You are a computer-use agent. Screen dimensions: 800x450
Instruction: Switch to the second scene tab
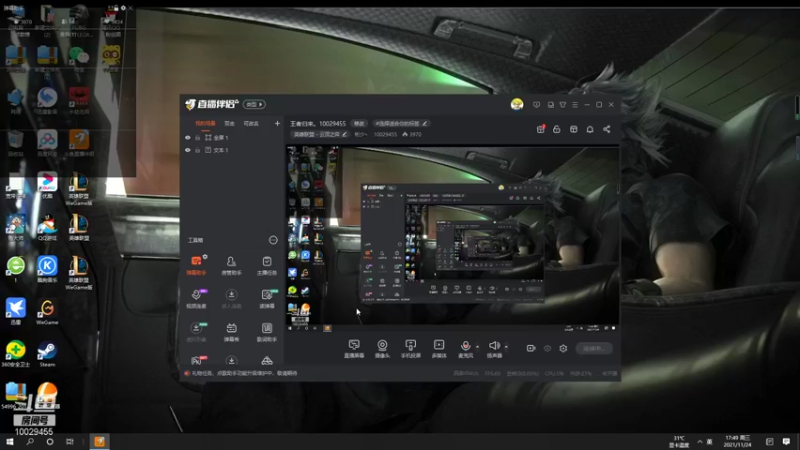[229, 123]
